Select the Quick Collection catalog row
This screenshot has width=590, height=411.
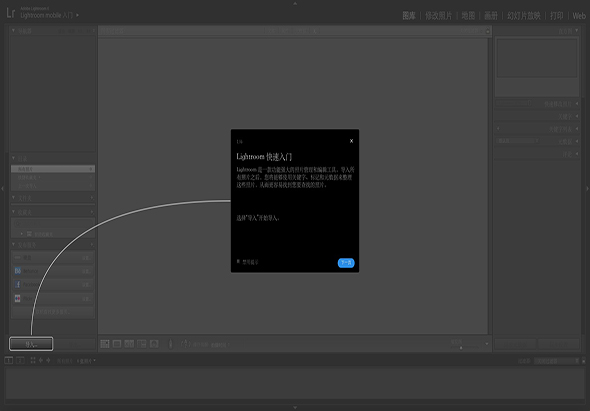53,177
